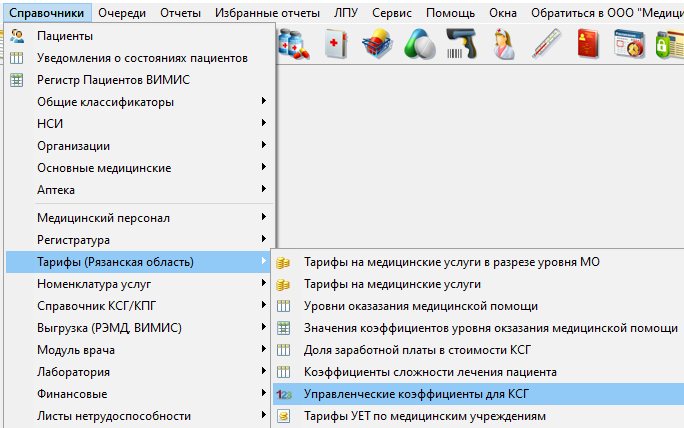Viewport: 684px width, 428px height.
Task: Expand the Медицинский персонал submenu arrow
Action: pos(263,216)
